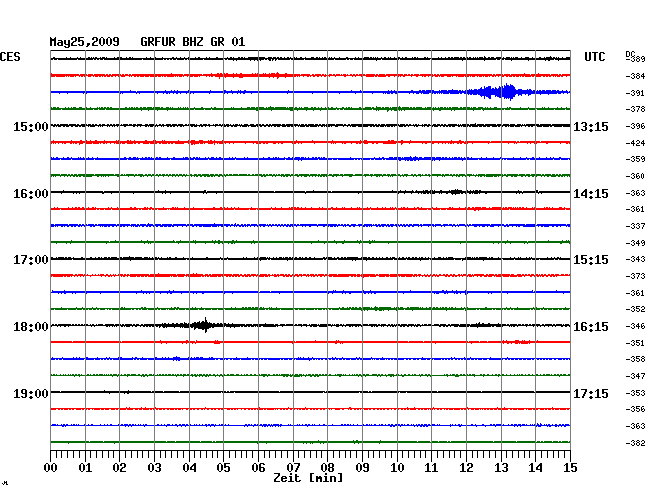The height and width of the screenshot is (494, 650).
Task: Select the 19:00 local time label
Action: (31, 393)
